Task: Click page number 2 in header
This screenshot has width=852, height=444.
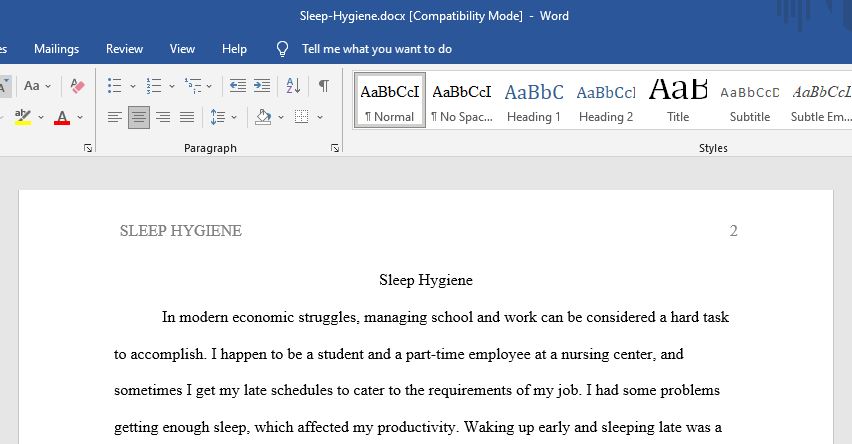Action: coord(734,231)
